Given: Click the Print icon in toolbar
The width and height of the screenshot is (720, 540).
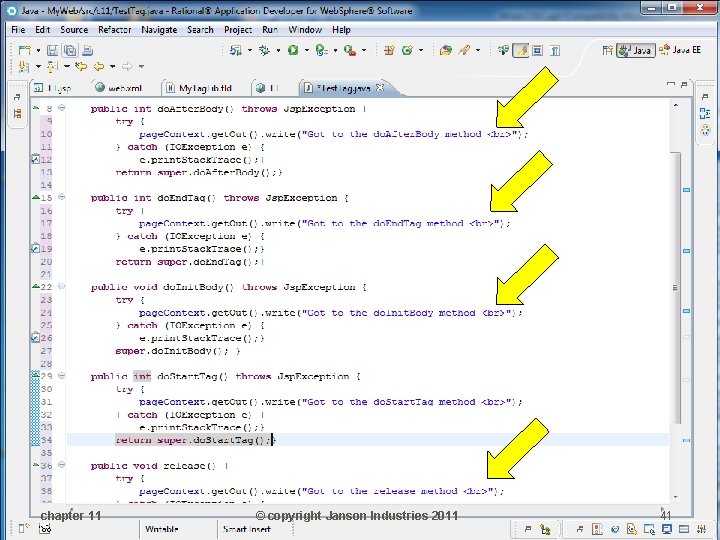Looking at the screenshot, I should coord(88,50).
